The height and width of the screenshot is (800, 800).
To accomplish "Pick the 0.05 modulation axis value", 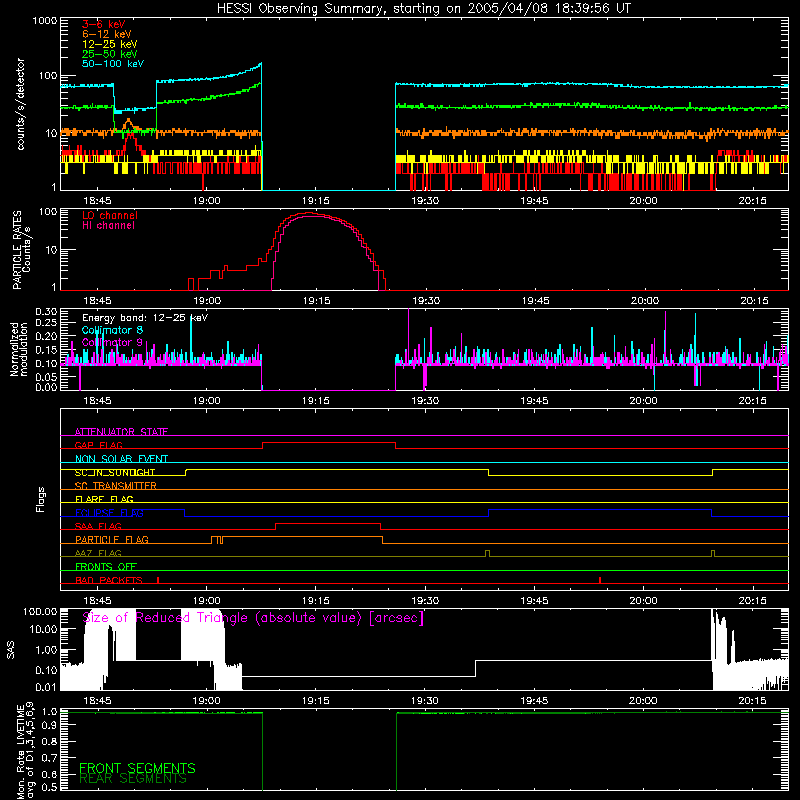I will (46, 377).
